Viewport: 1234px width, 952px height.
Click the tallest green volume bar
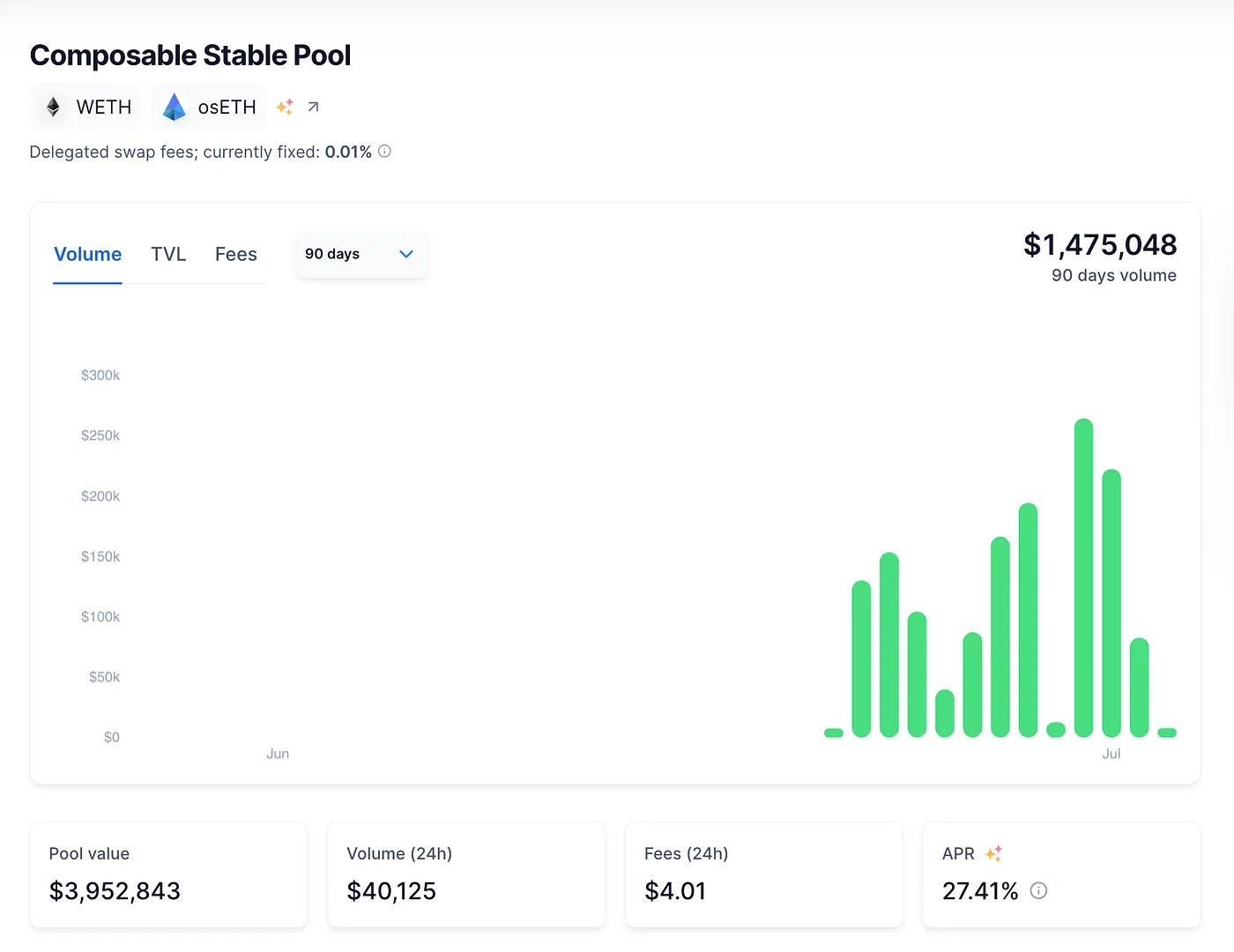tap(1083, 577)
